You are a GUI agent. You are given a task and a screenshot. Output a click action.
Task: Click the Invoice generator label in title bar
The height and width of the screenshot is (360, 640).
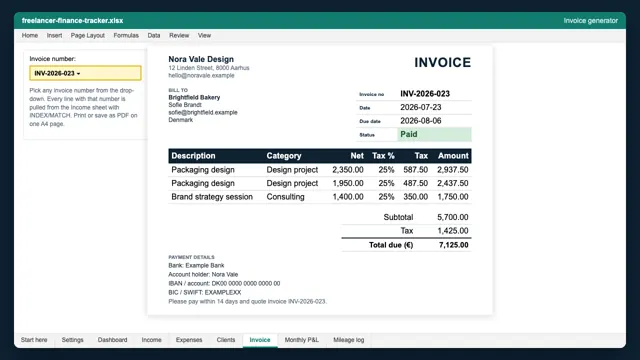coord(591,20)
